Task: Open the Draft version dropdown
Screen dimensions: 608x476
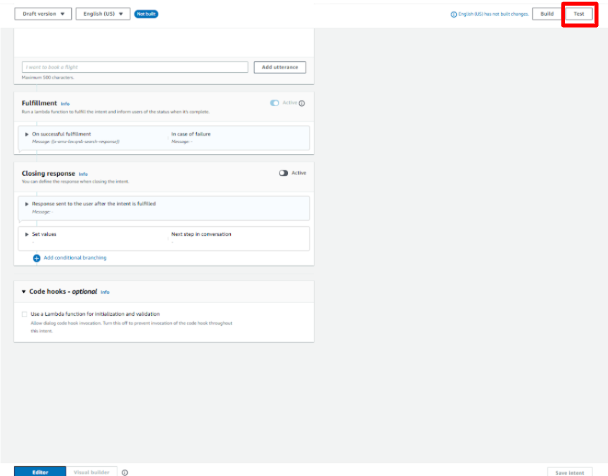Action: click(43, 14)
